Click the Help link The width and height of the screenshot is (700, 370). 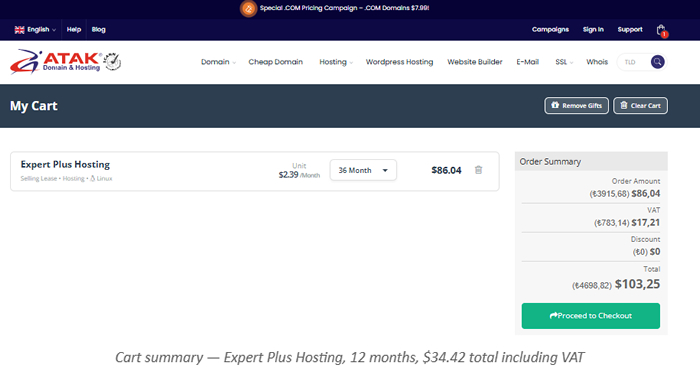[x=74, y=30]
